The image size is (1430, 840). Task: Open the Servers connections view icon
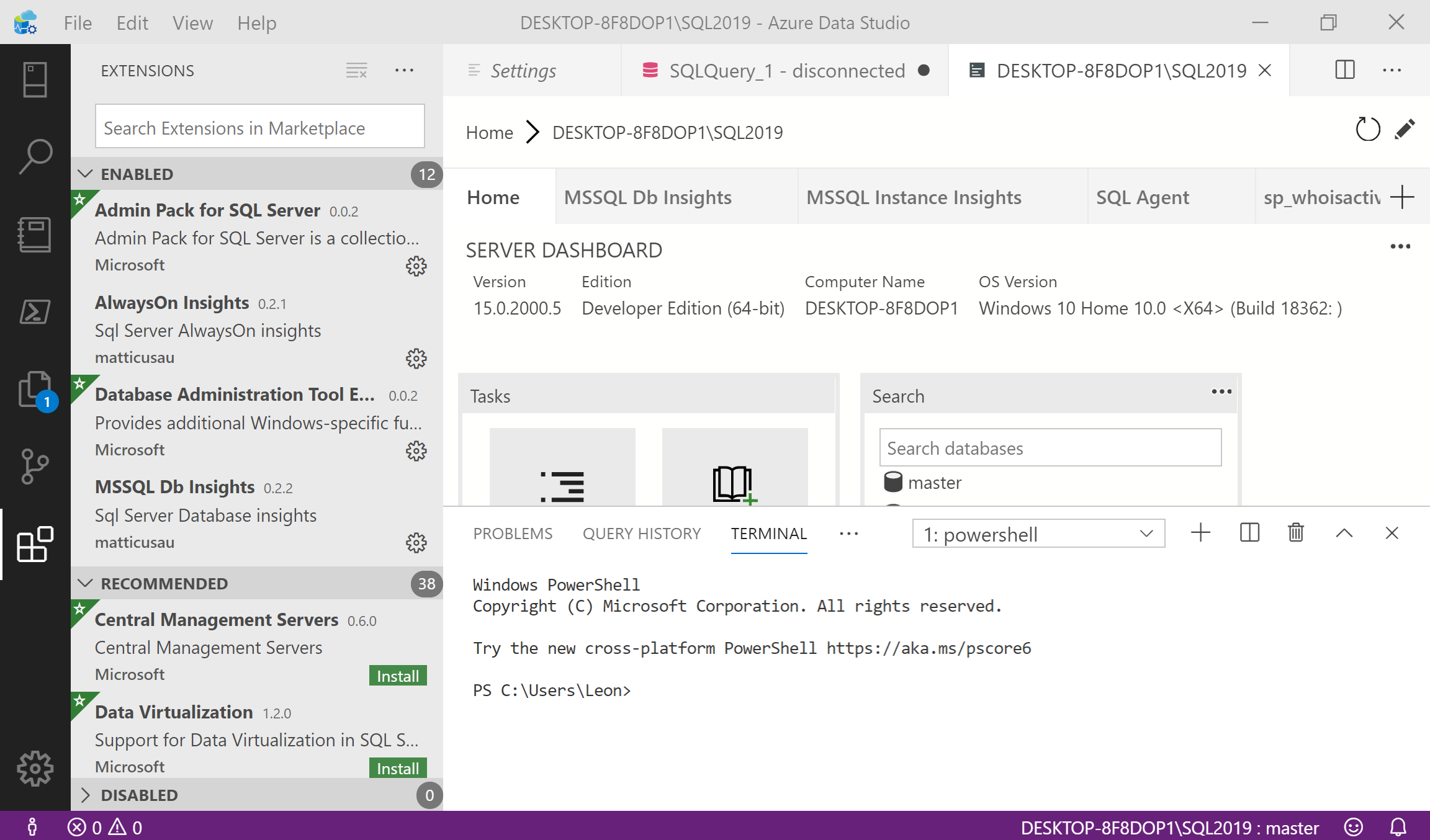35,79
